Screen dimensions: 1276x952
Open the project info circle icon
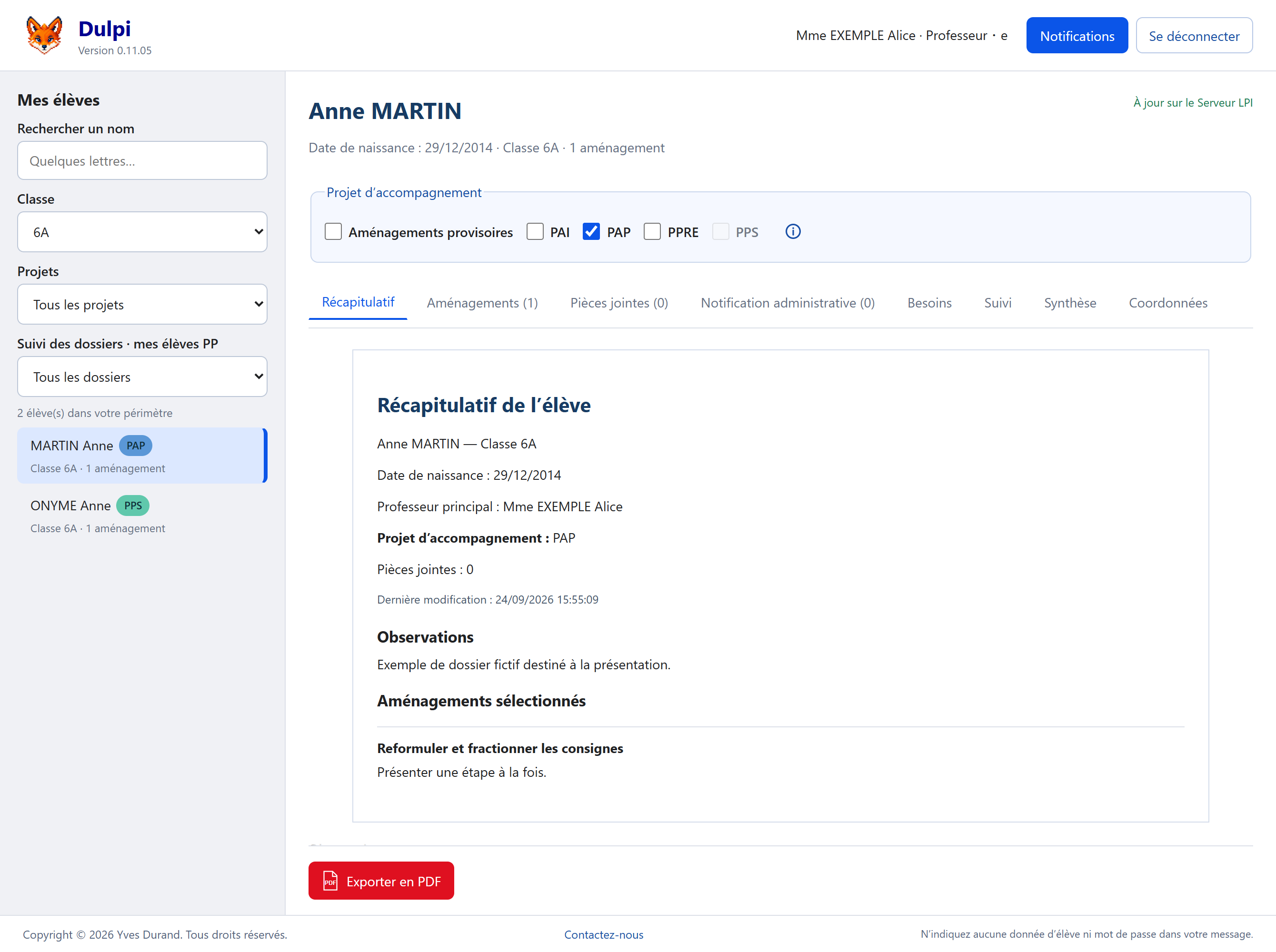coord(793,232)
